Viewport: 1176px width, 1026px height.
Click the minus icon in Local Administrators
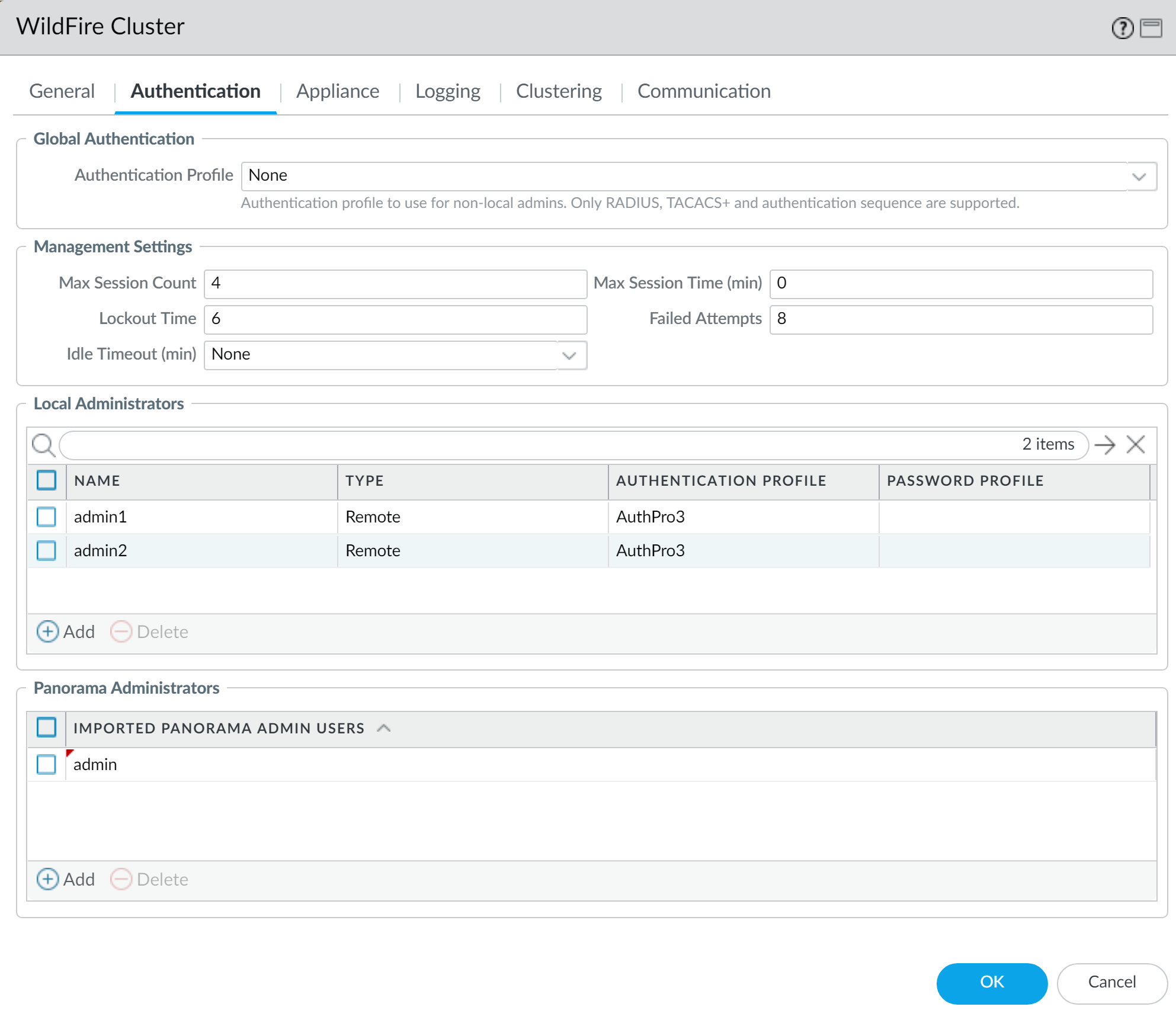coord(121,631)
